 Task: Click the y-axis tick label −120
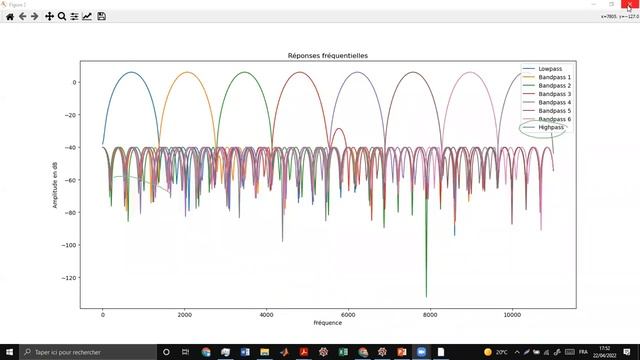69,278
